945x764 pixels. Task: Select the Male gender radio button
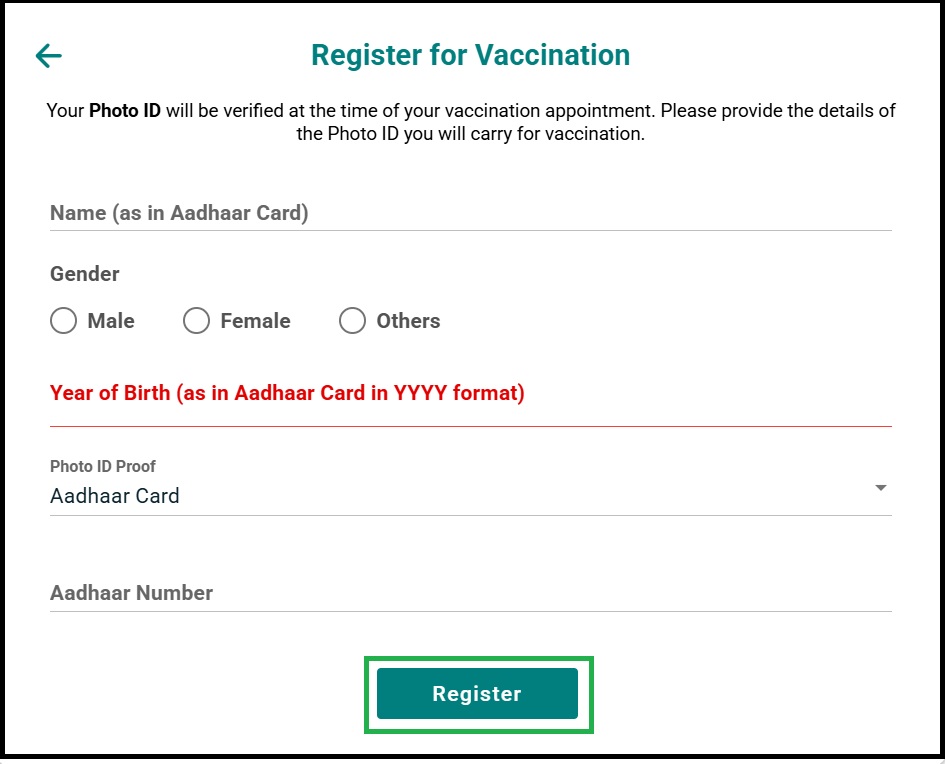[x=63, y=320]
